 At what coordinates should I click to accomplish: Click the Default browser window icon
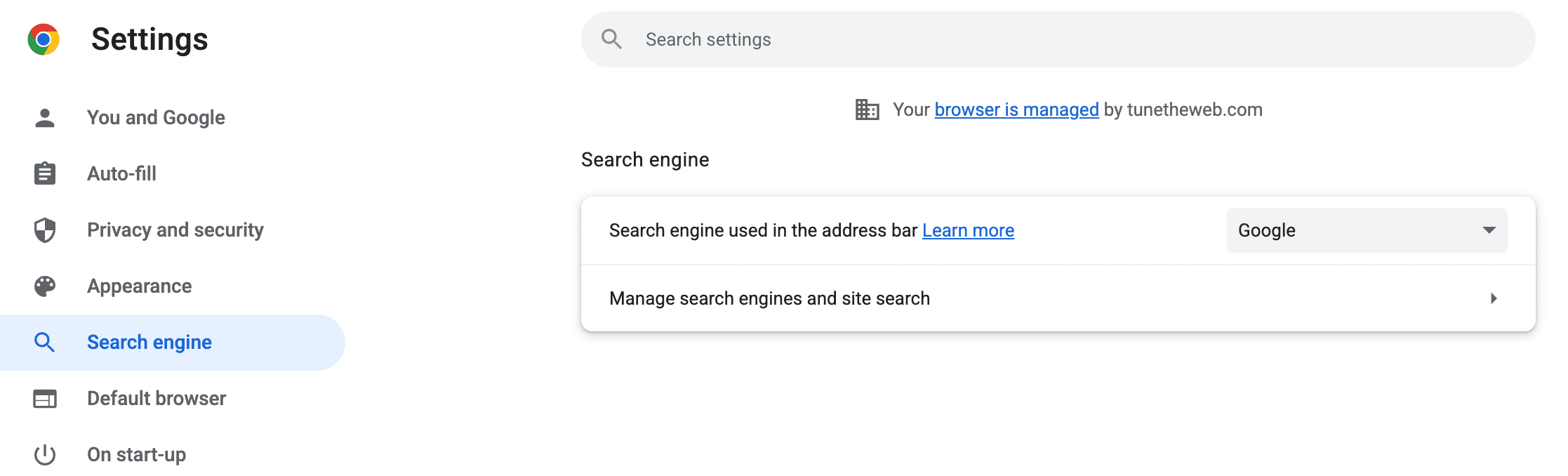[x=45, y=399]
